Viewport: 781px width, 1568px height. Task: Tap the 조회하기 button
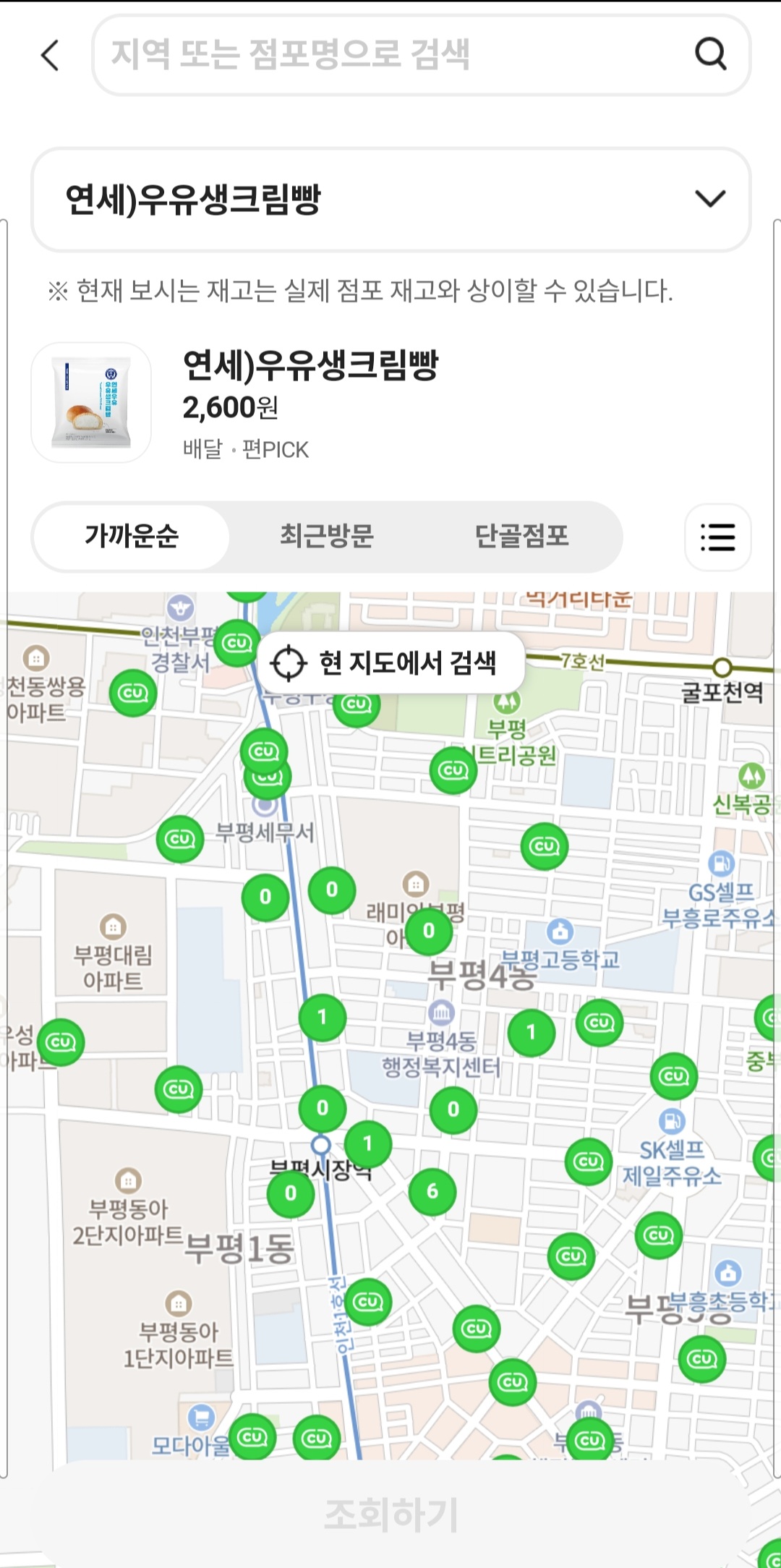[x=391, y=1514]
